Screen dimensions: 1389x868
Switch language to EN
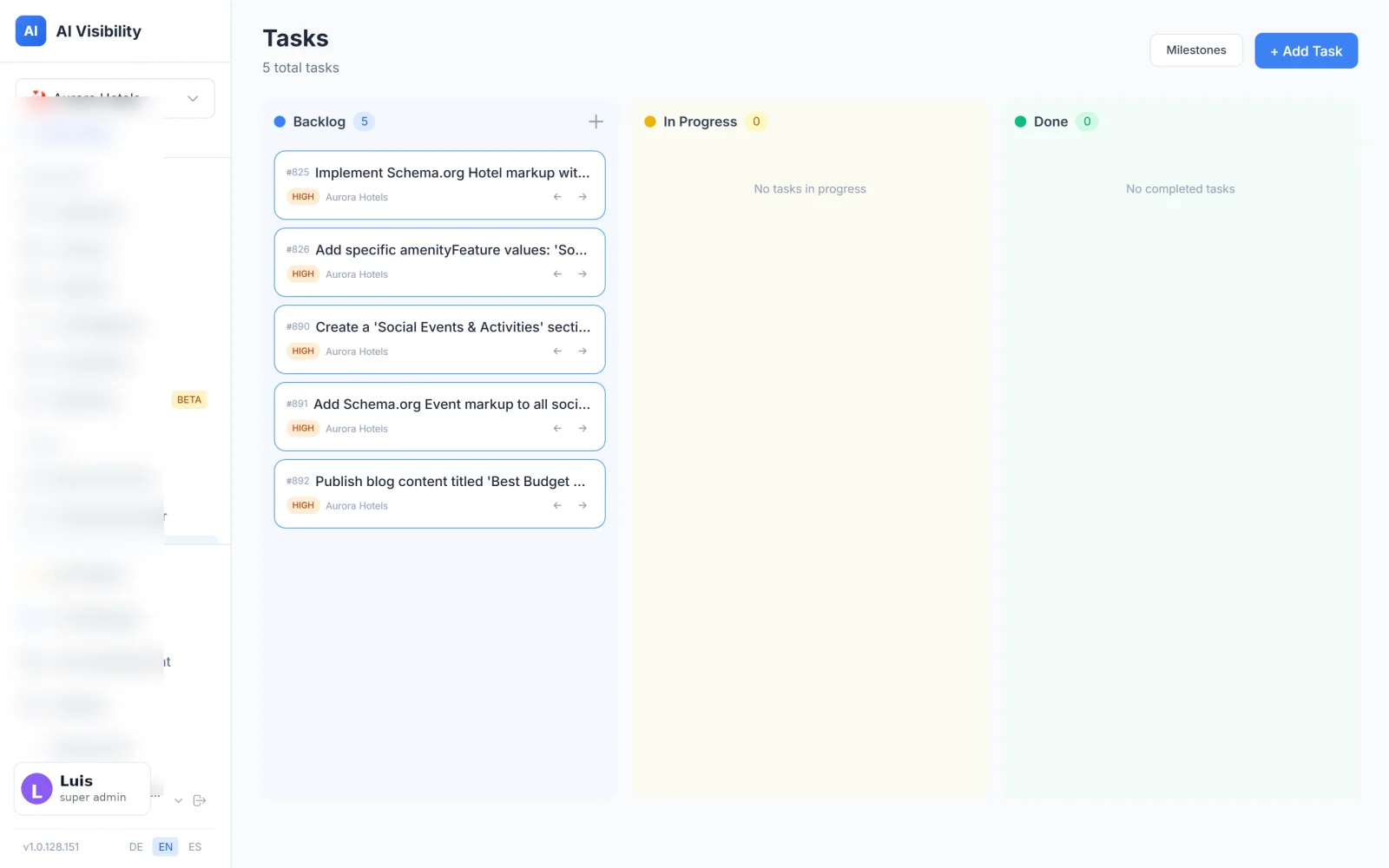tap(166, 847)
